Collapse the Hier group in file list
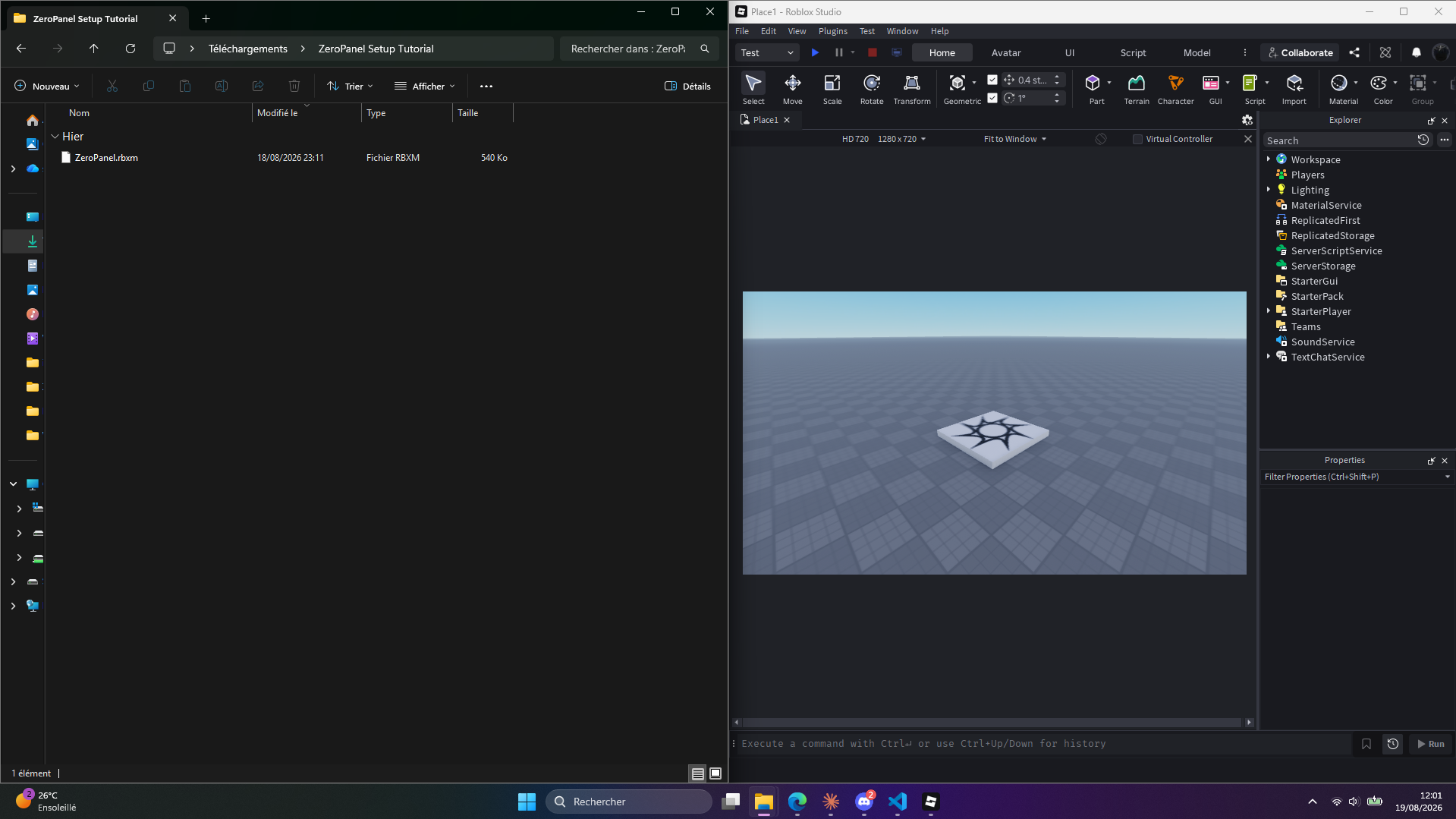 pyautogui.click(x=55, y=137)
